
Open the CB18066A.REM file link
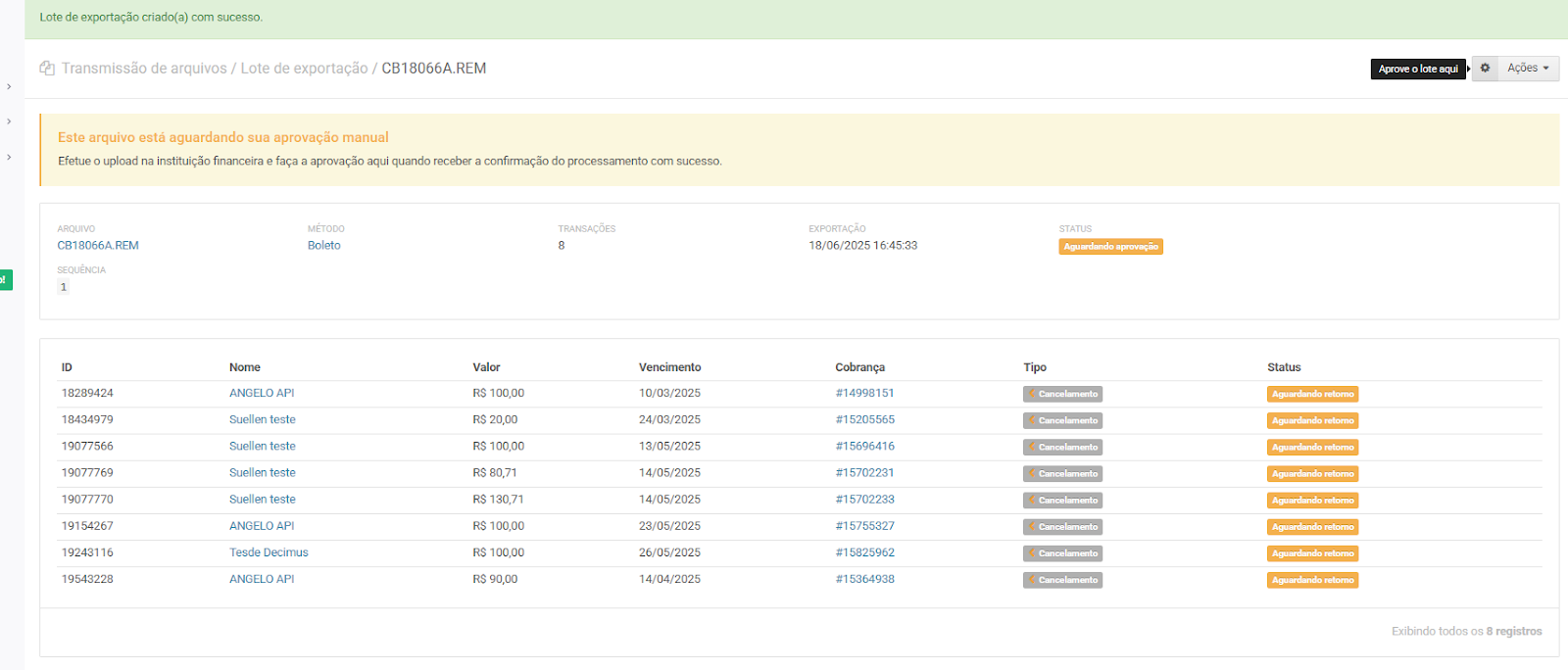[98, 246]
